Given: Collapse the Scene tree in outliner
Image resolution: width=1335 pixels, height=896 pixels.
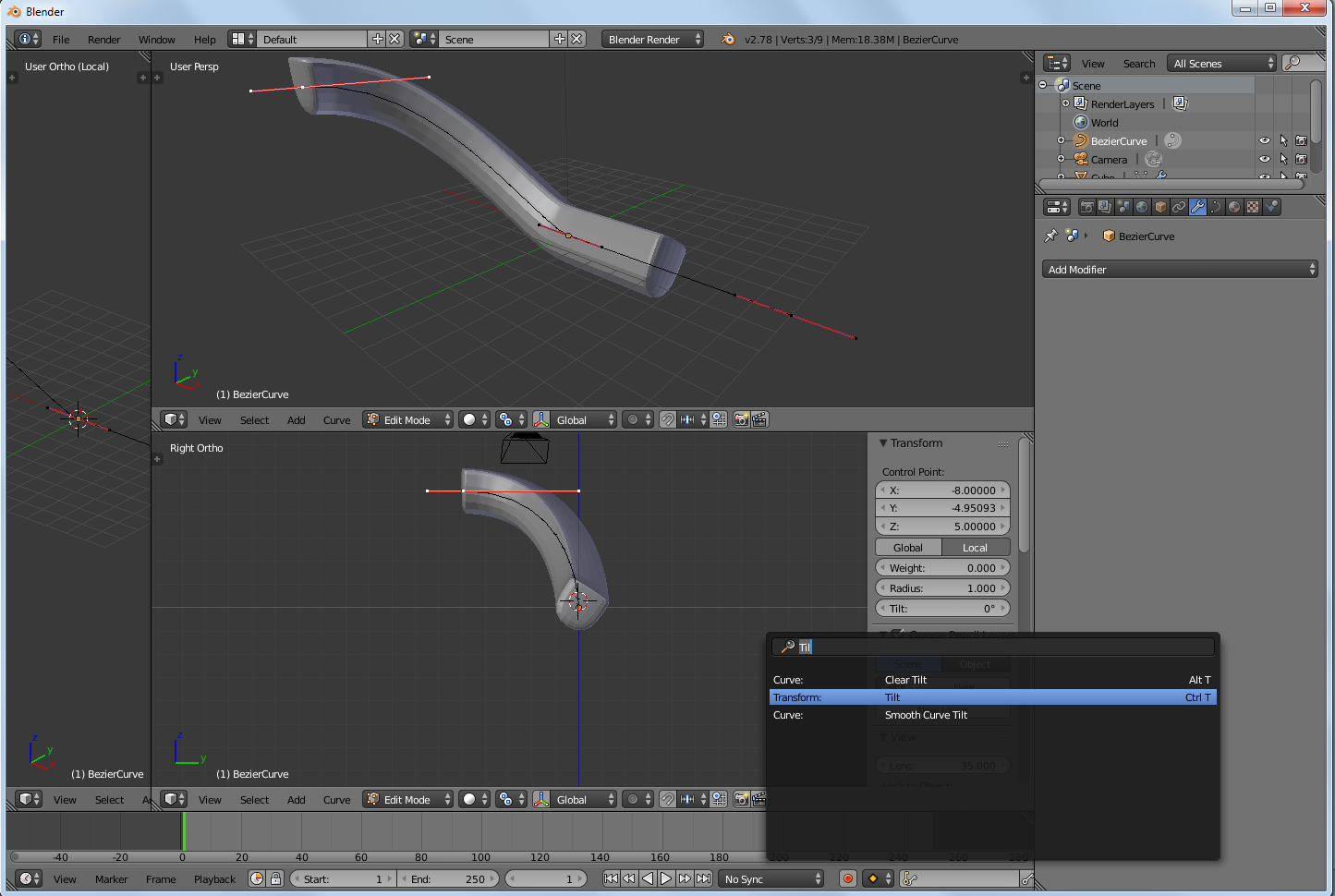Looking at the screenshot, I should pyautogui.click(x=1043, y=85).
